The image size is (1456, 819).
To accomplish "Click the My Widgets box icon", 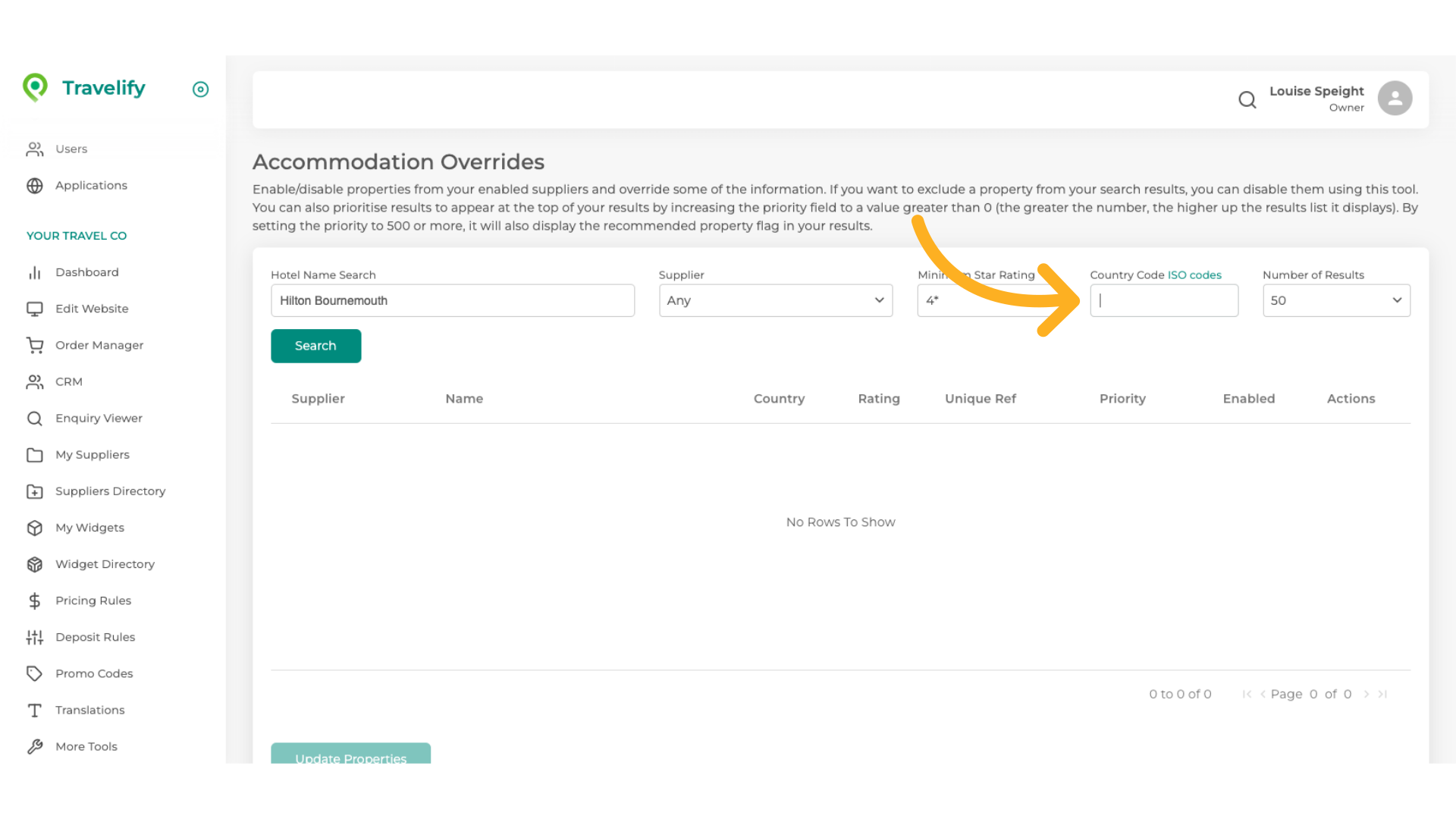I will [x=35, y=528].
